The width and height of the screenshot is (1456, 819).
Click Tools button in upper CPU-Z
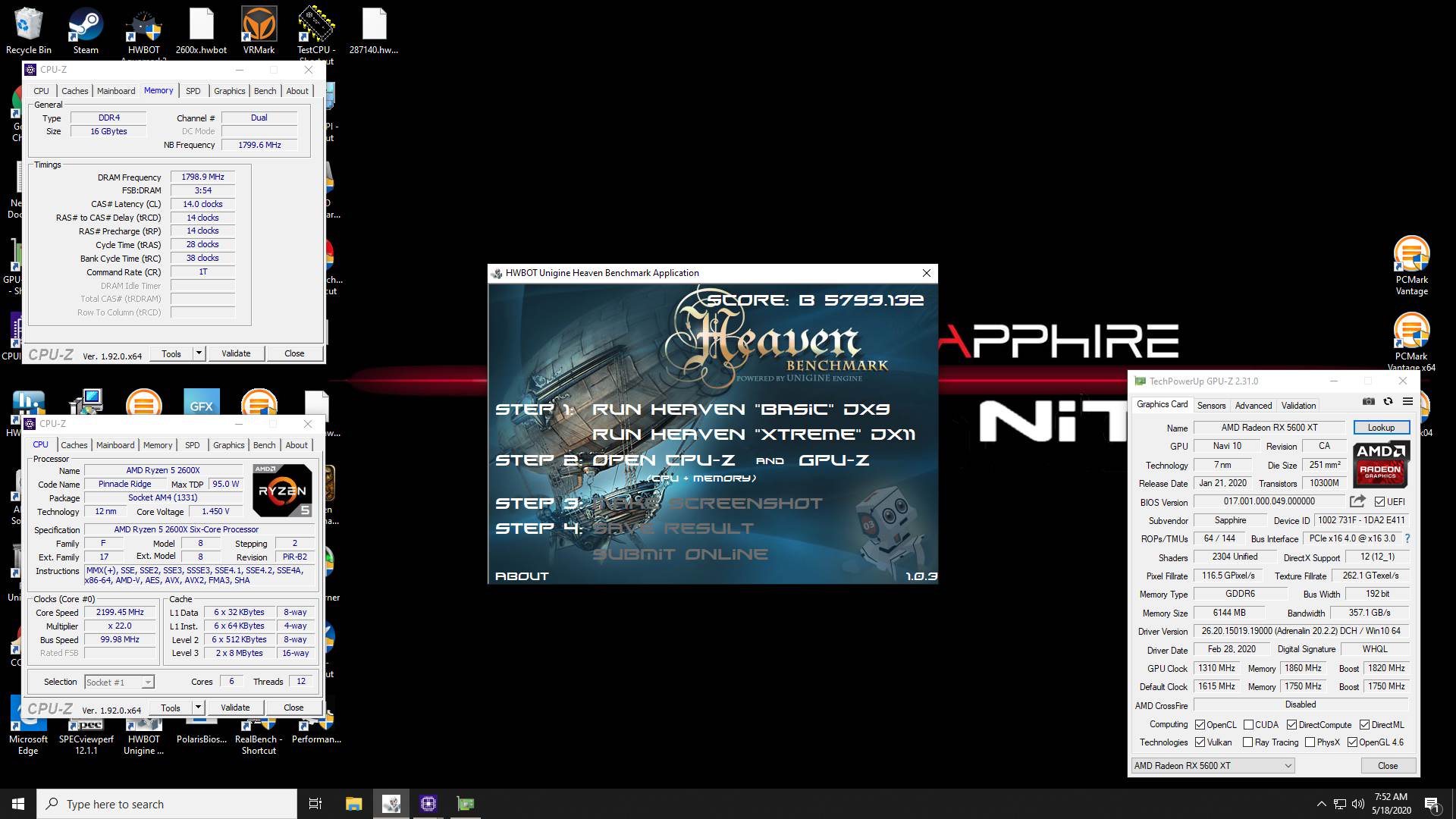pos(171,353)
